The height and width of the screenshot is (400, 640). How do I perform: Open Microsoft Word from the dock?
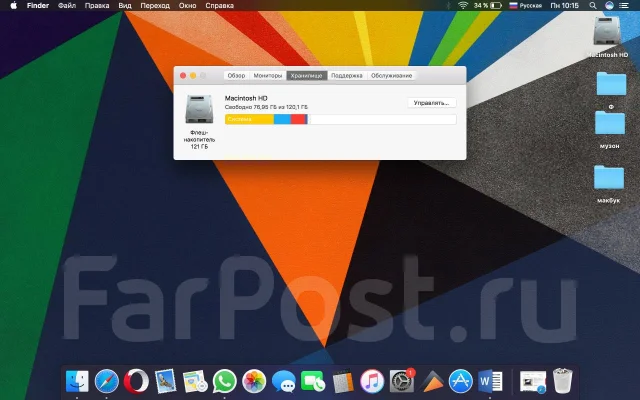pyautogui.click(x=490, y=381)
